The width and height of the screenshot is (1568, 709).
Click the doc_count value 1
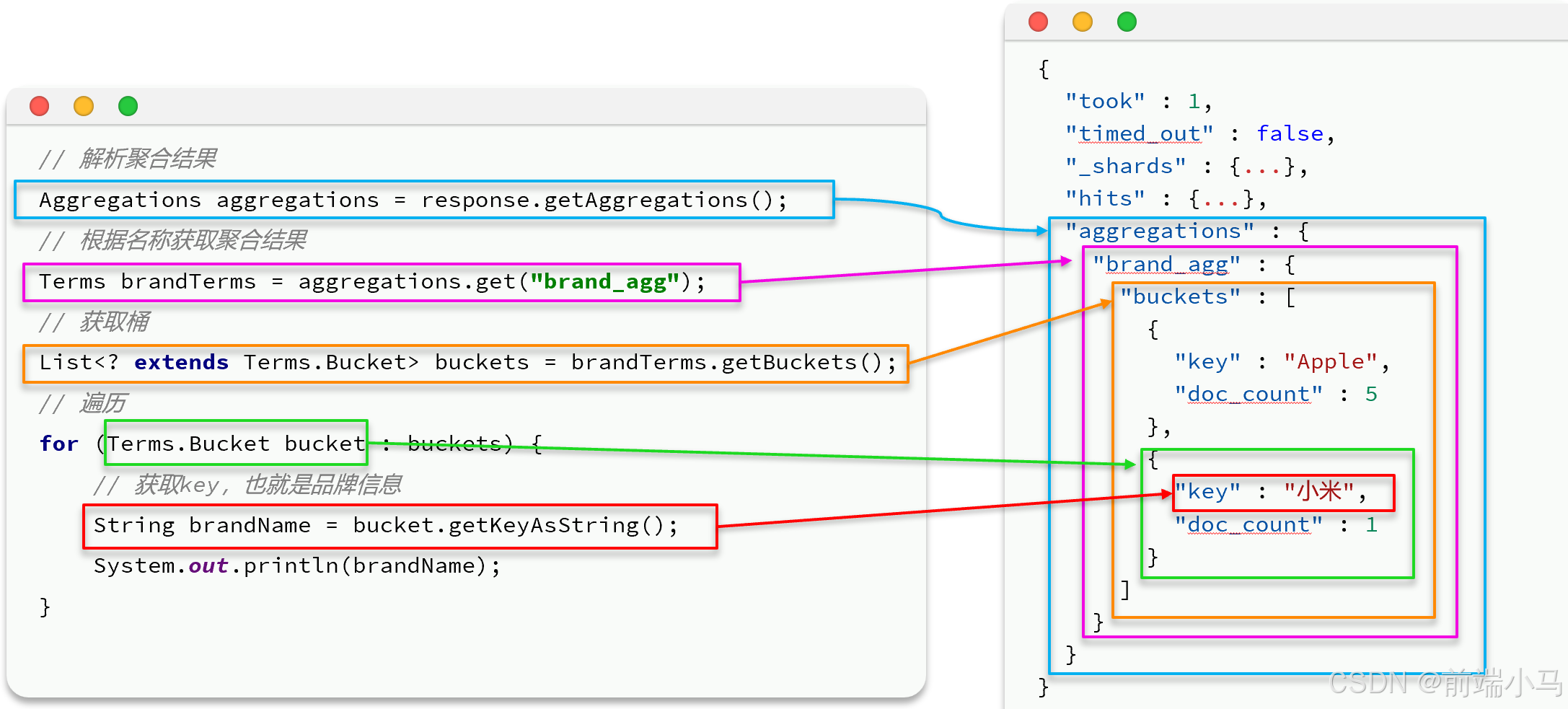(x=1371, y=525)
